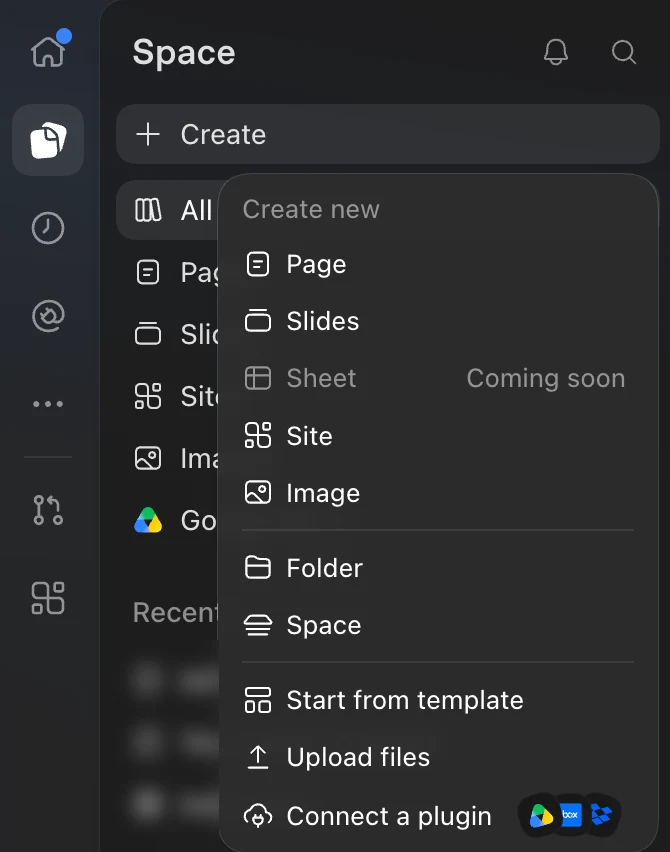Select the All filter in Space list
670x852 pixels.
click(x=168, y=210)
